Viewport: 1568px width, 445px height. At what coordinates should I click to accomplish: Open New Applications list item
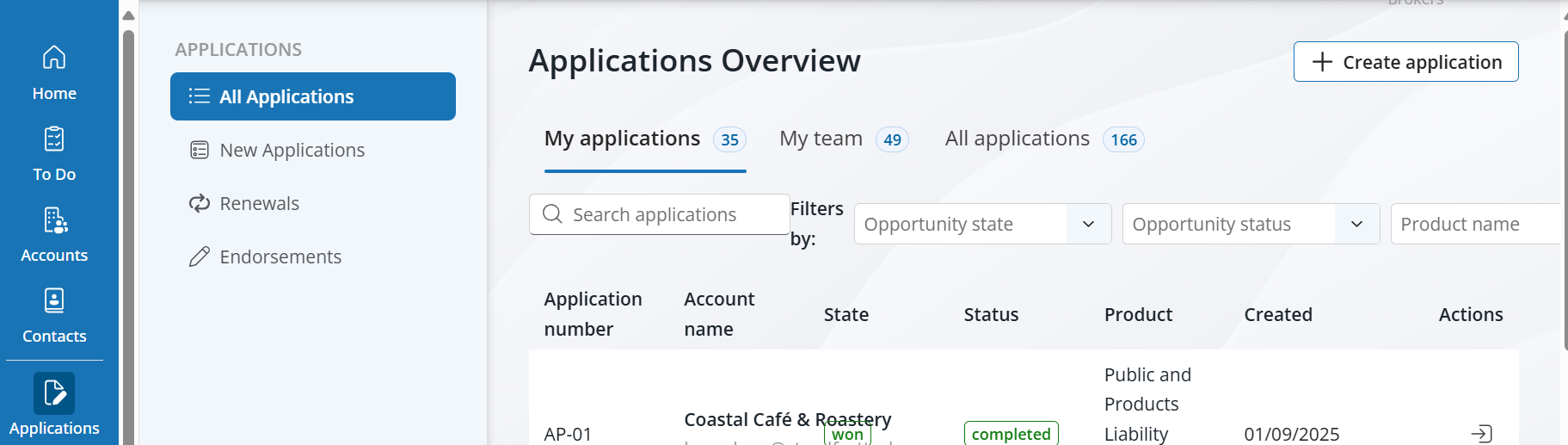(292, 151)
